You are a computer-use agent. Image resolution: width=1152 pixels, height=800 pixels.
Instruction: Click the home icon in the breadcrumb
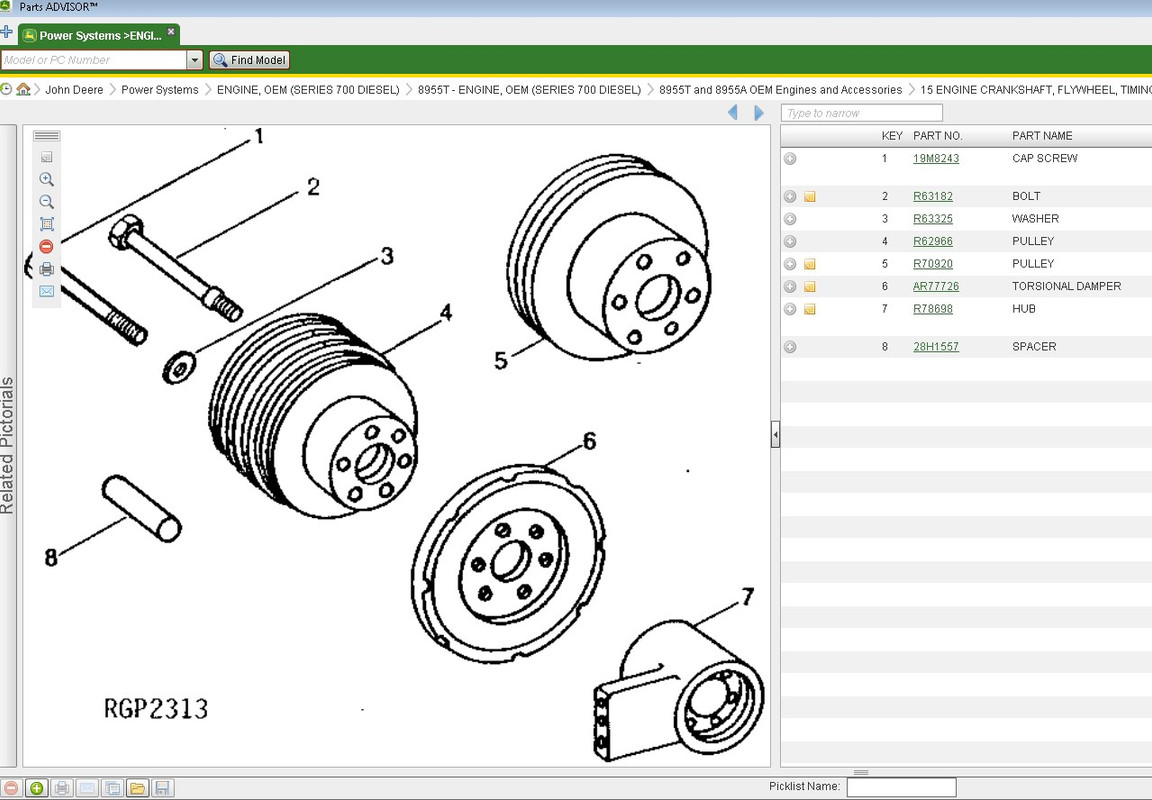point(24,89)
